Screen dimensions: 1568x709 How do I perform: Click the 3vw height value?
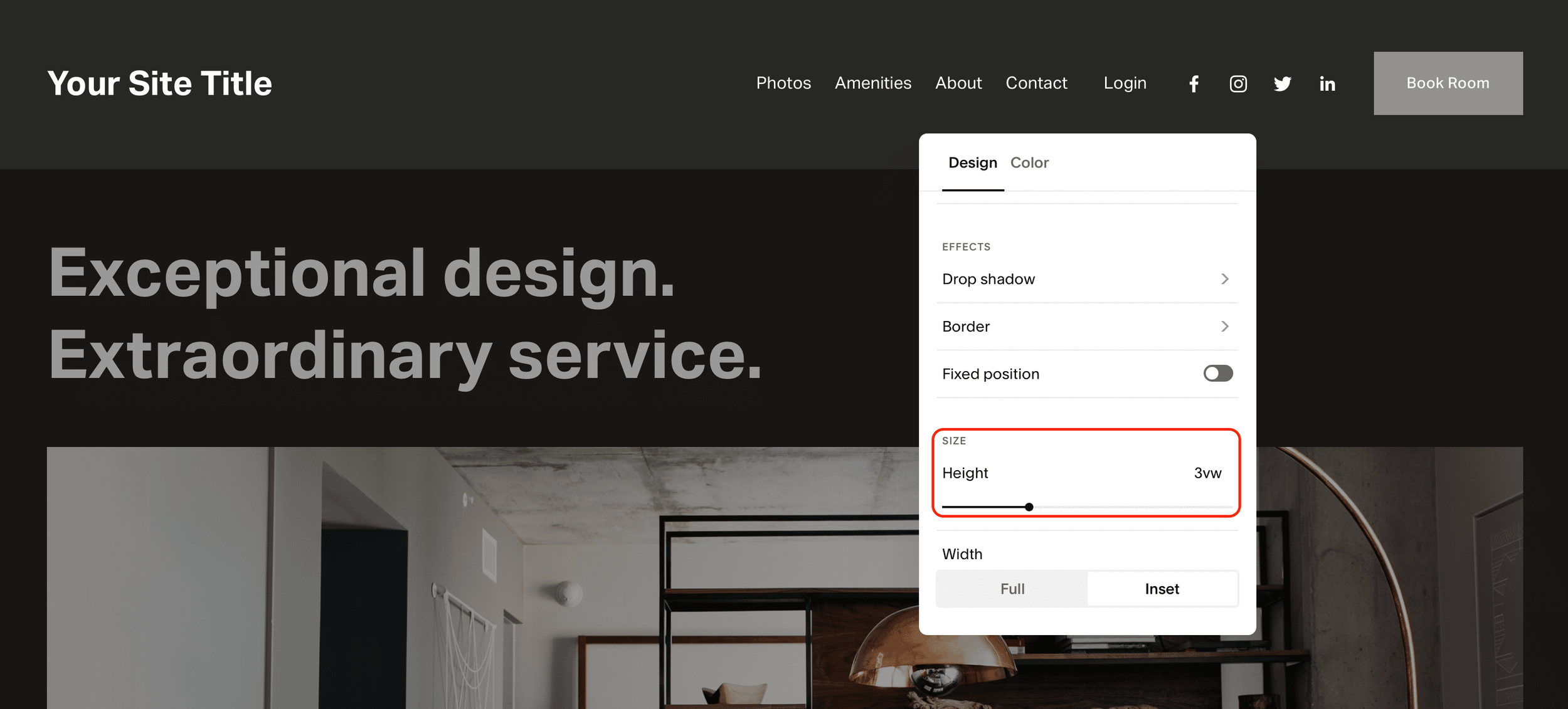coord(1207,473)
